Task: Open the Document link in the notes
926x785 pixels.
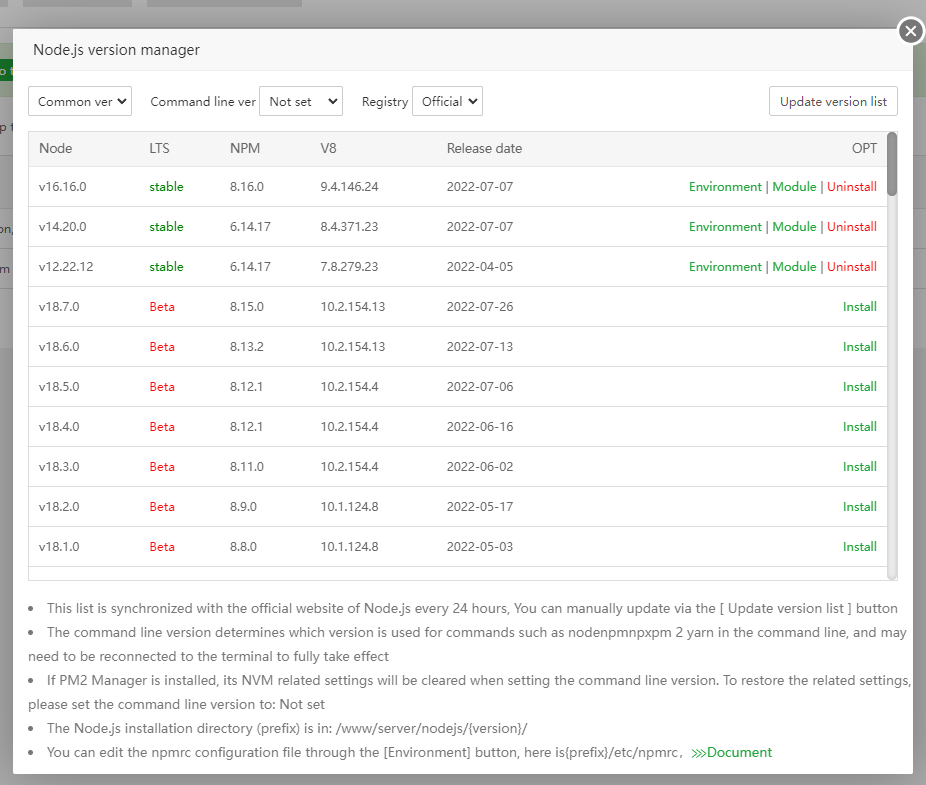Action: [738, 752]
